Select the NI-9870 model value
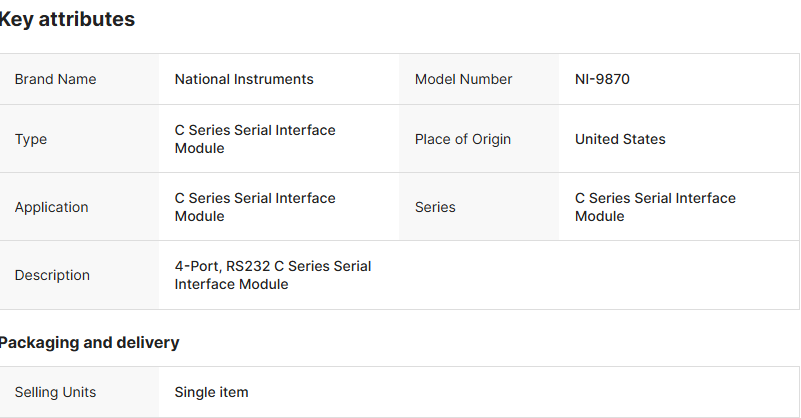 click(602, 79)
